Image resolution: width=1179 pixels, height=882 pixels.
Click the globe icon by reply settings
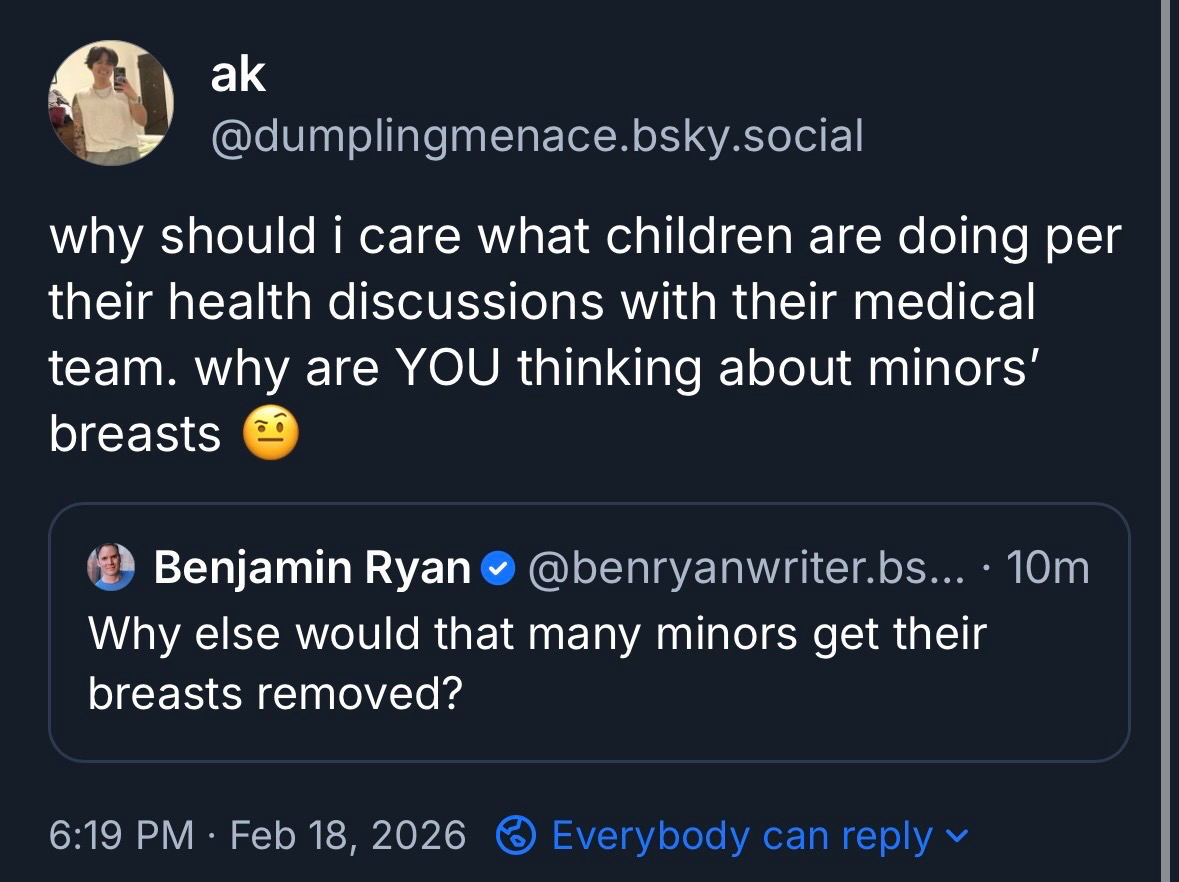(516, 835)
